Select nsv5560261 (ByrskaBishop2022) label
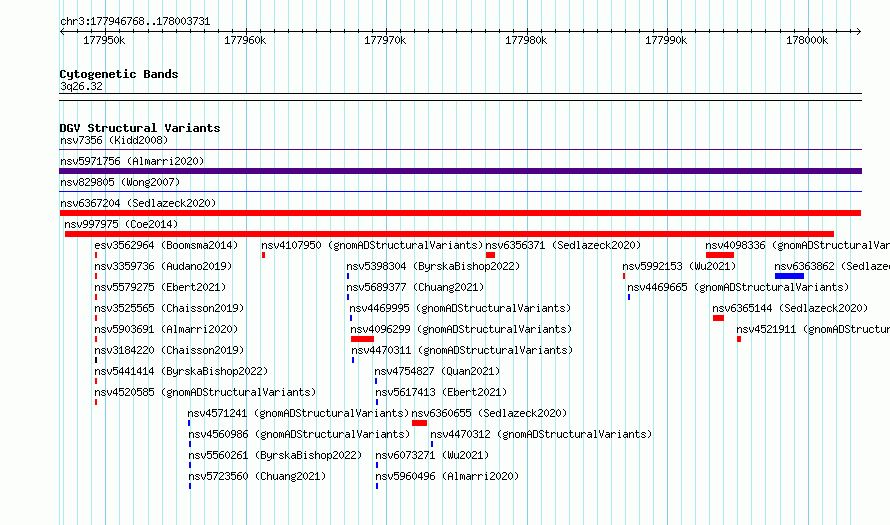 click(275, 455)
